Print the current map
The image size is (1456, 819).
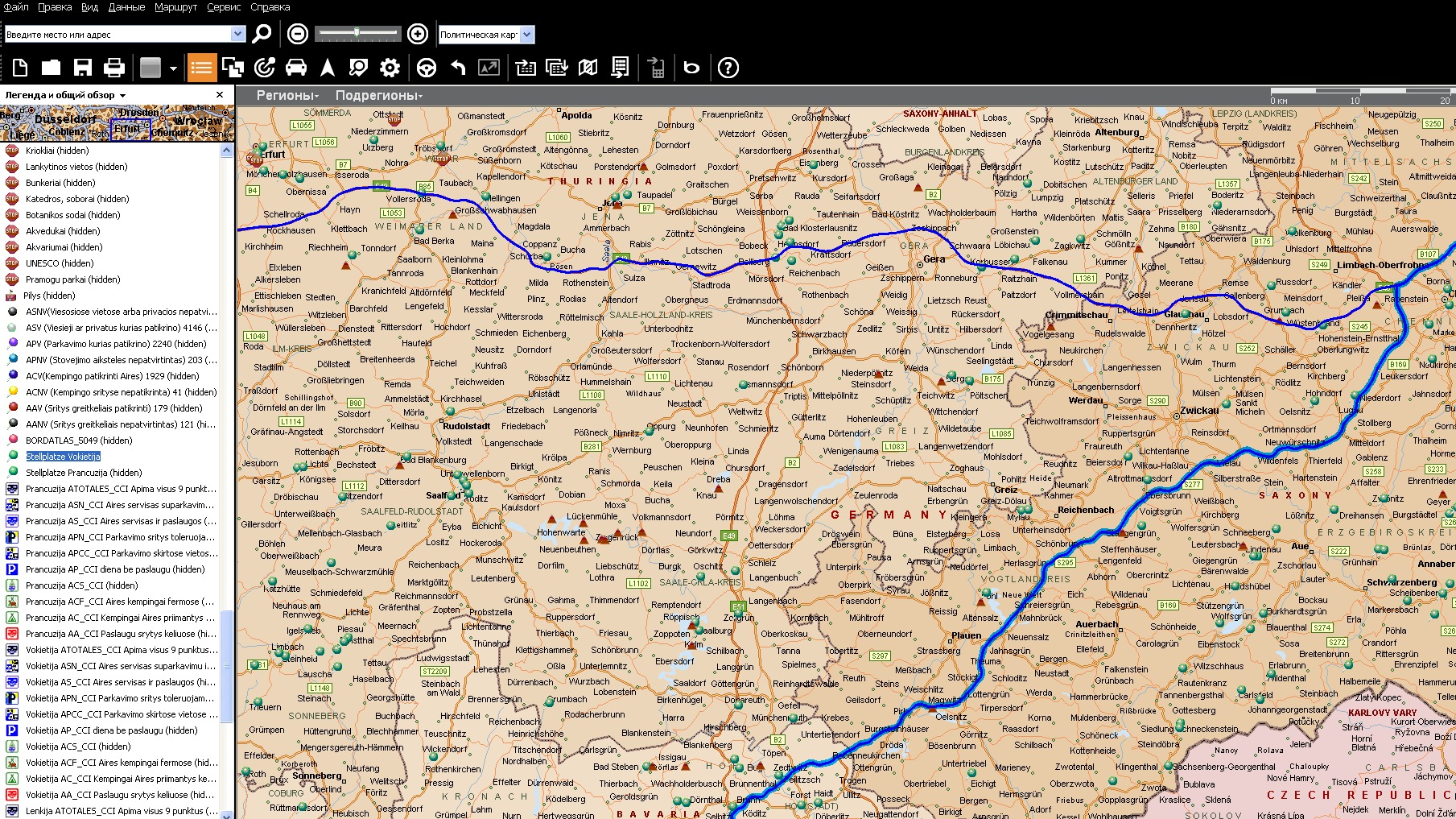point(114,68)
